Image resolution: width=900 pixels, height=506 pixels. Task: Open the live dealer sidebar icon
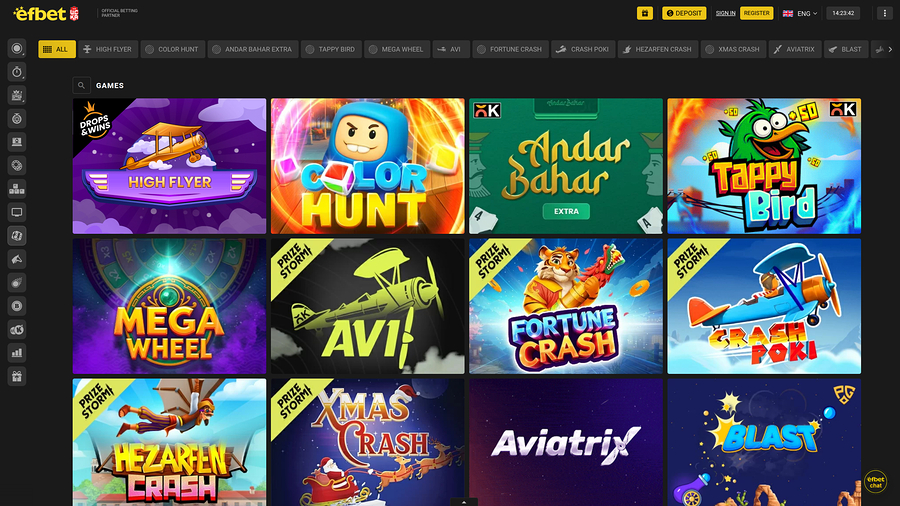(x=17, y=142)
